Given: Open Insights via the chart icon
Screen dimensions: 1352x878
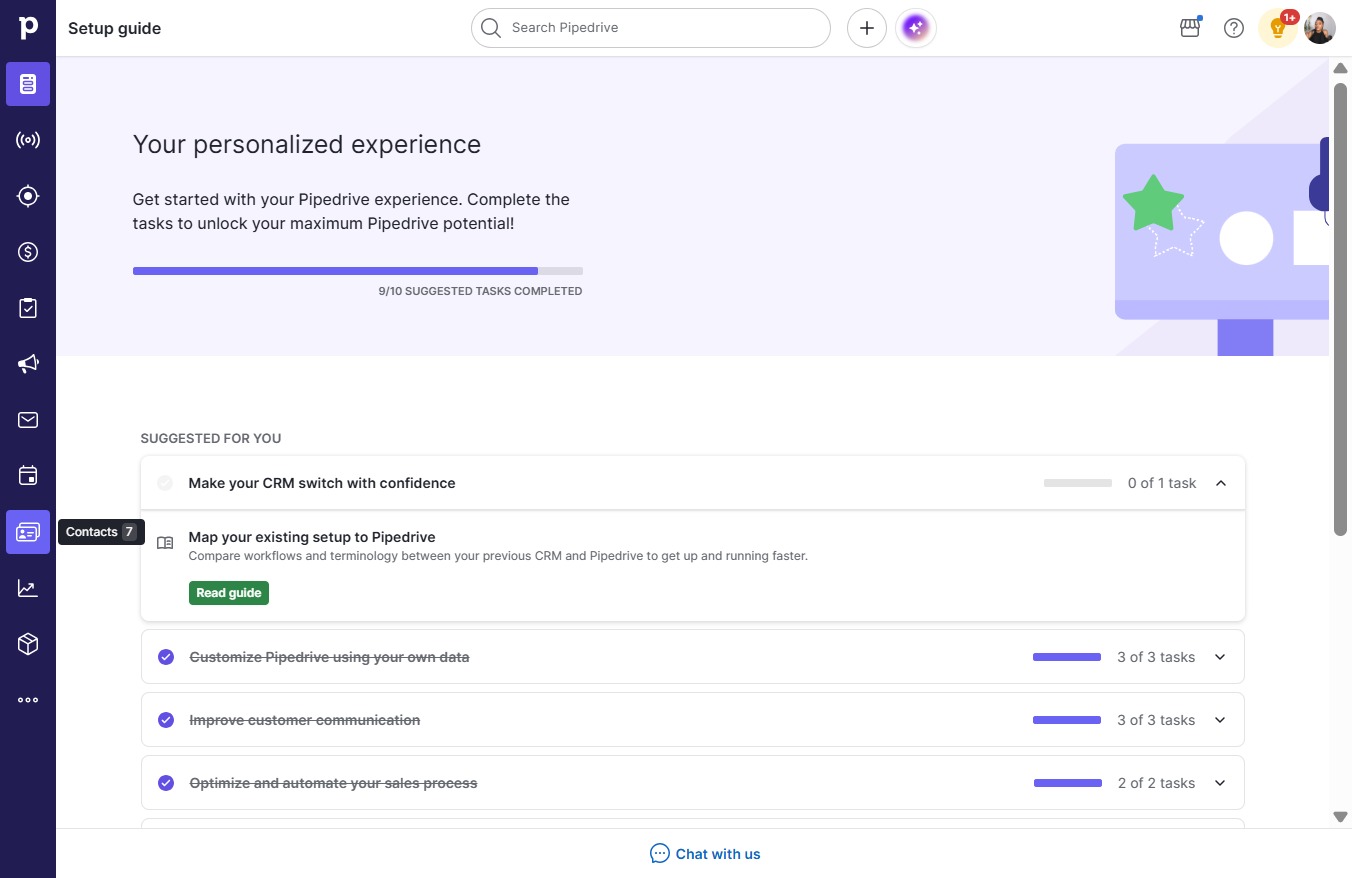Looking at the screenshot, I should pos(28,588).
